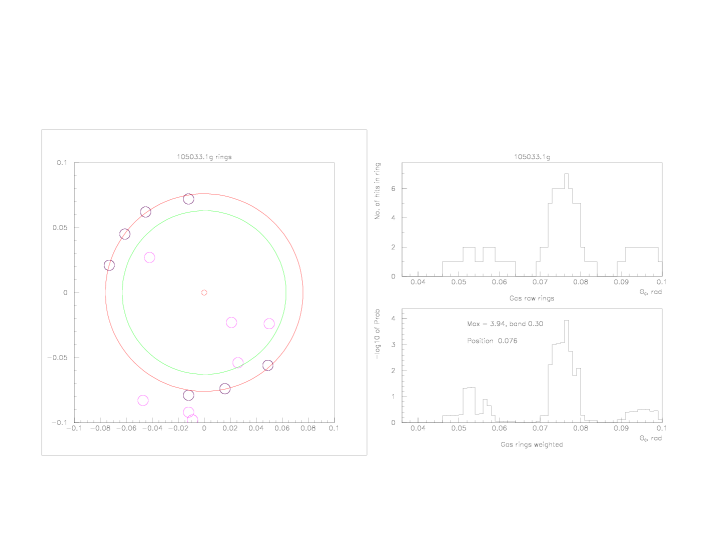The width and height of the screenshot is (715, 536).
Task: Click the '0.07' x-axis tick under raw rings histogram
Action: tap(540, 282)
